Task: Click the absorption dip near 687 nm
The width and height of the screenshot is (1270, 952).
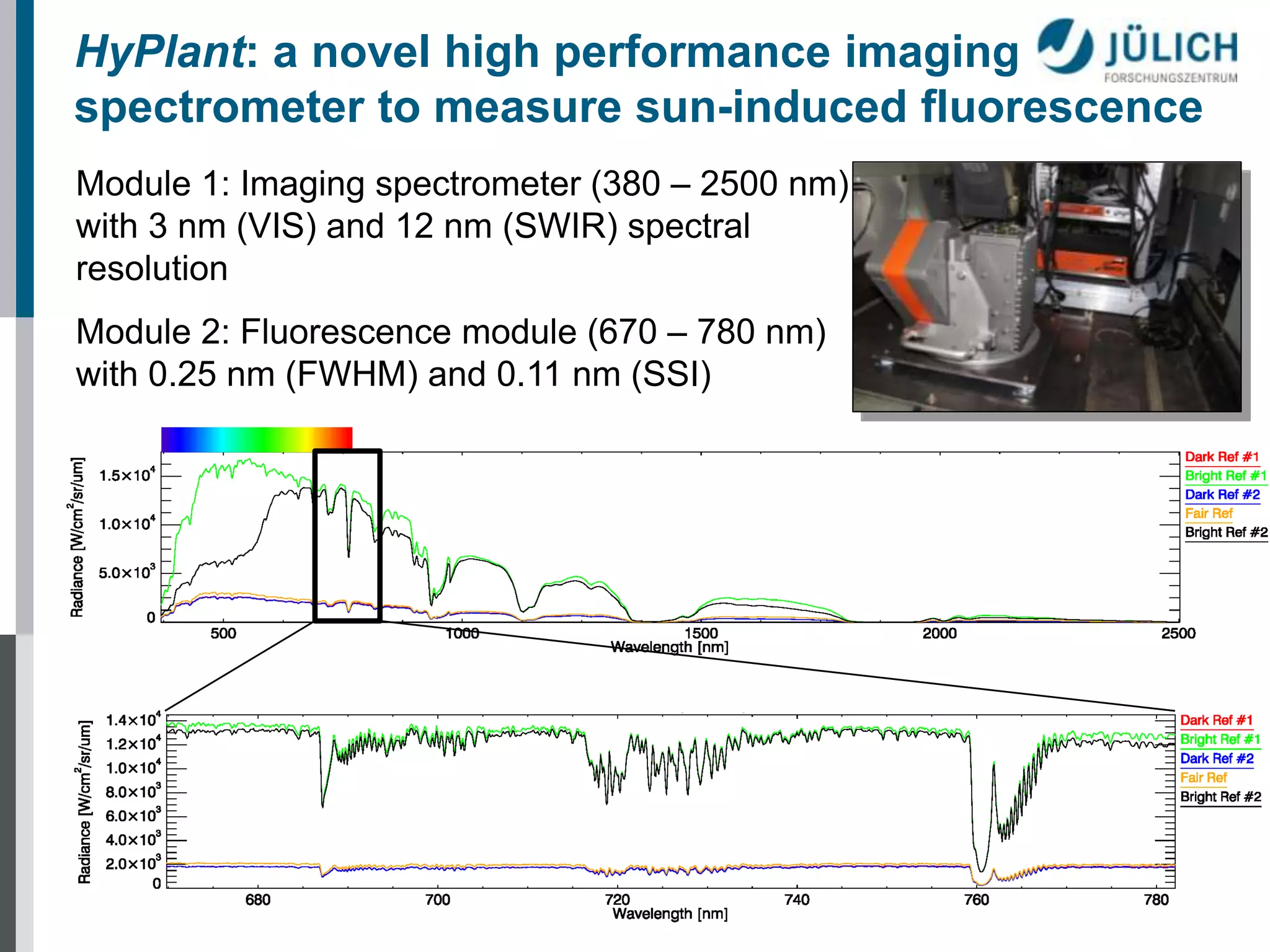Action: pyautogui.click(x=323, y=772)
